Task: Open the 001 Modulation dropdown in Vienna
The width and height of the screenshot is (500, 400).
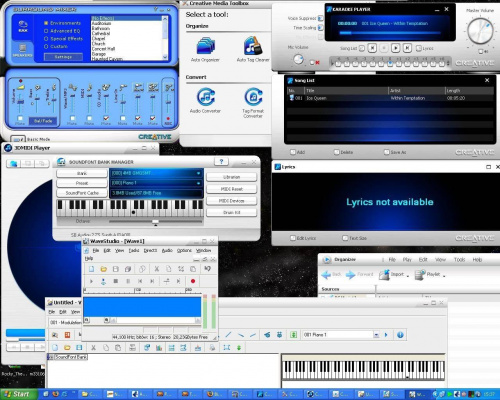Action: tap(65, 322)
